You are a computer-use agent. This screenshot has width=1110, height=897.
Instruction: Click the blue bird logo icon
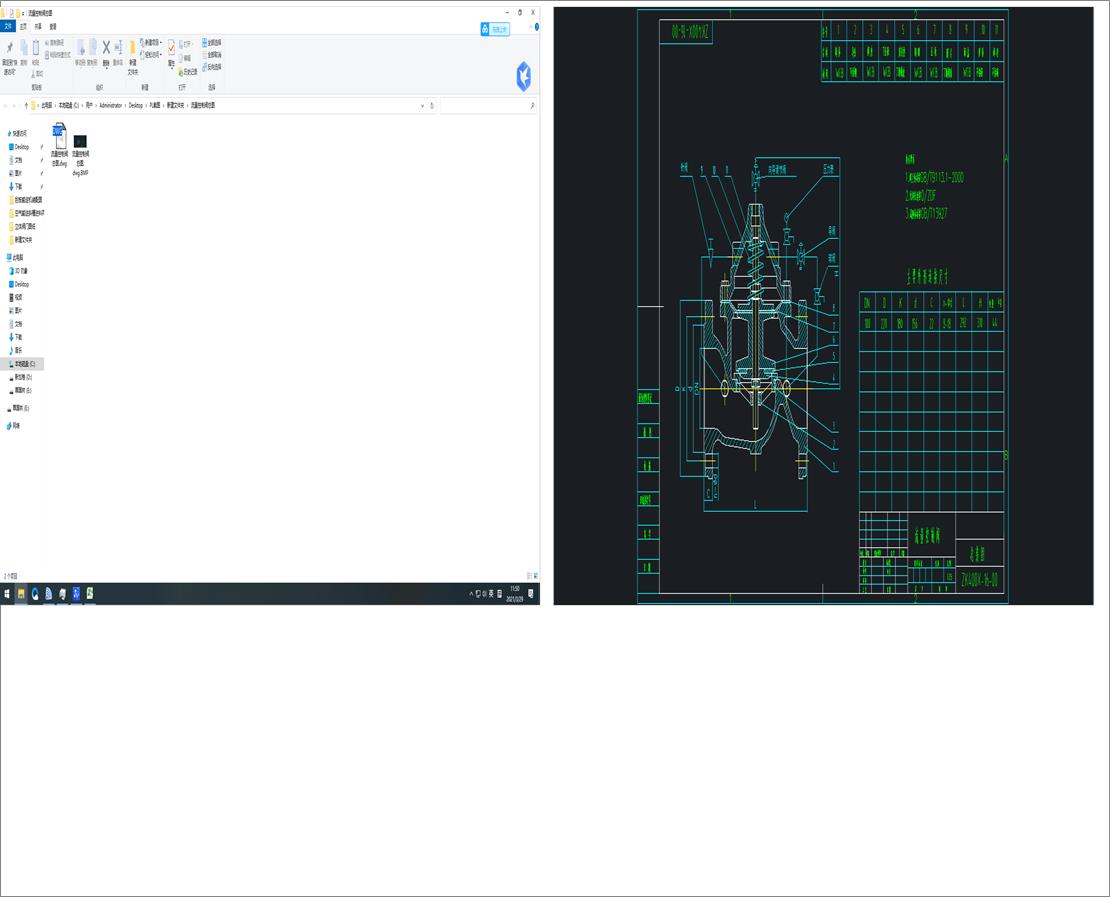523,76
